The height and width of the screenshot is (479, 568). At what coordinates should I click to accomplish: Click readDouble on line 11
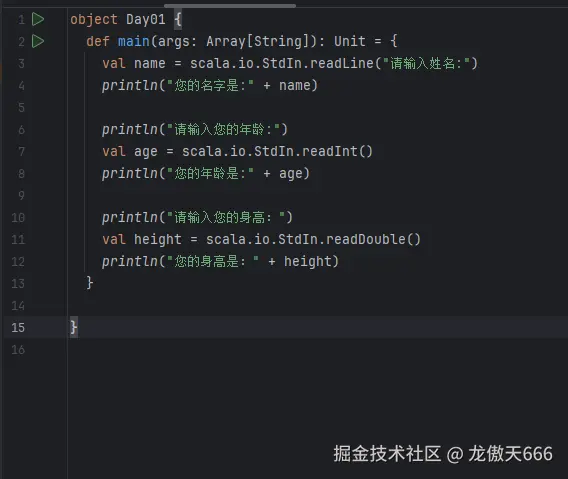click(x=366, y=239)
